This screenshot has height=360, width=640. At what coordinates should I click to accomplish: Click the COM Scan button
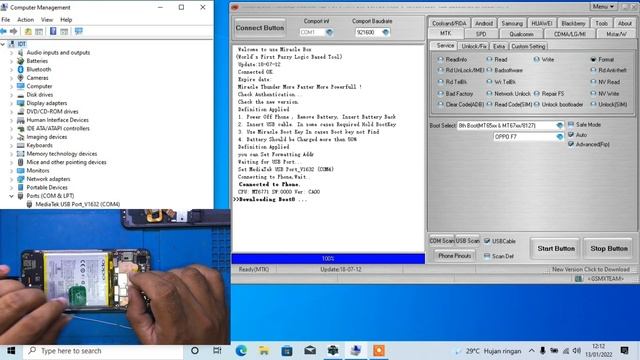tap(442, 241)
